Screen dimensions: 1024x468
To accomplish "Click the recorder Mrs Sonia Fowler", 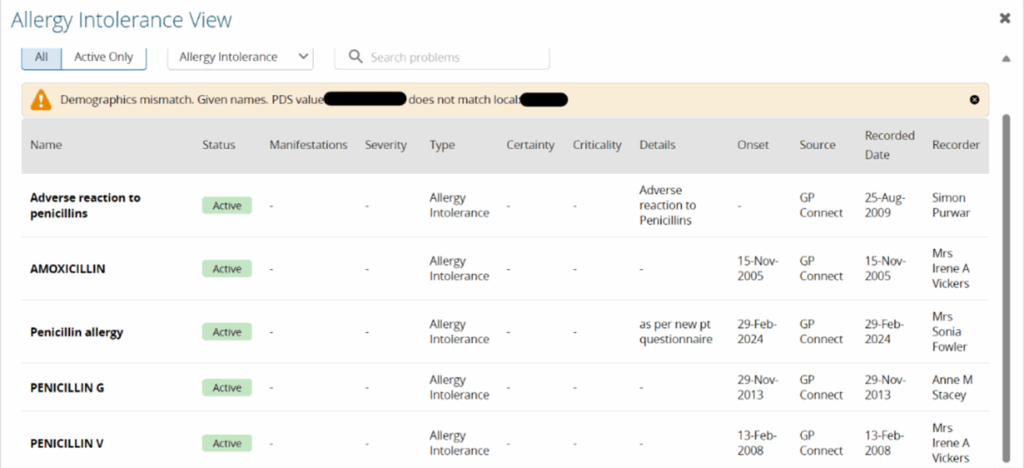I will pos(950,332).
